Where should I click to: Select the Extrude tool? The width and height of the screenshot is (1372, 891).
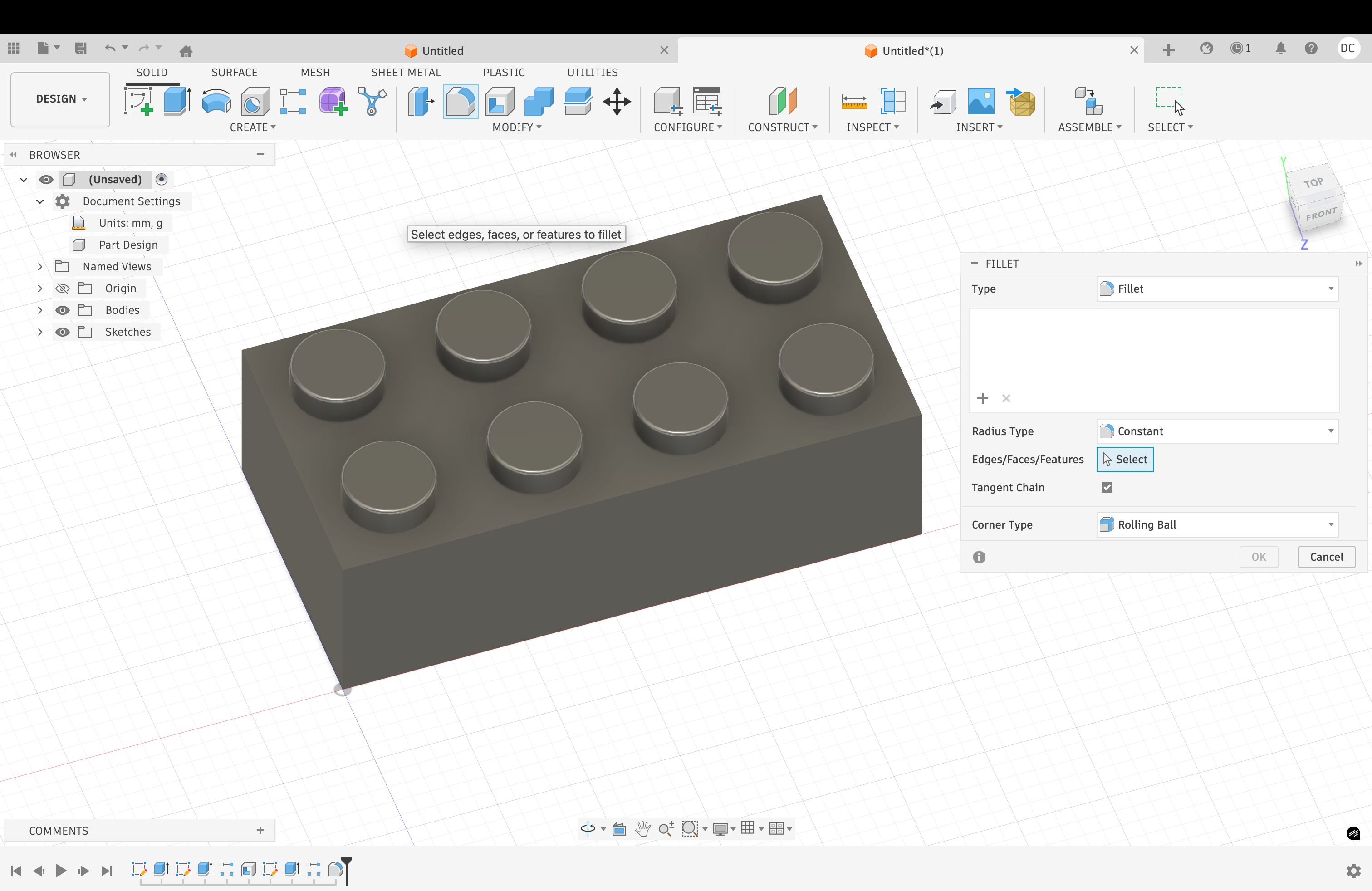point(176,101)
